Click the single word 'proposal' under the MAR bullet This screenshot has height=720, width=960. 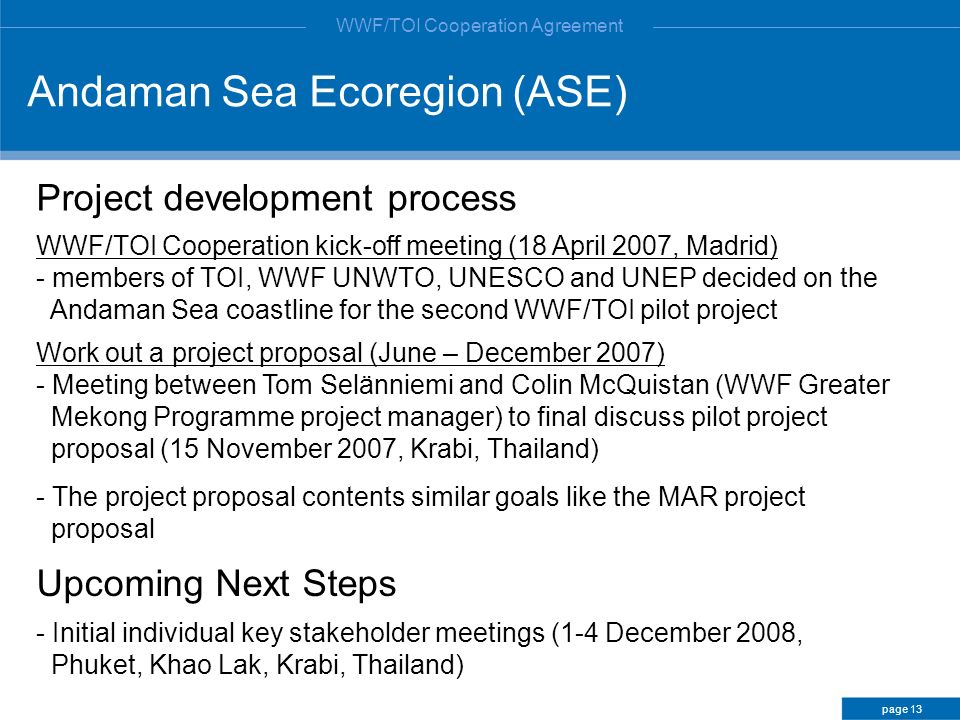(x=103, y=530)
